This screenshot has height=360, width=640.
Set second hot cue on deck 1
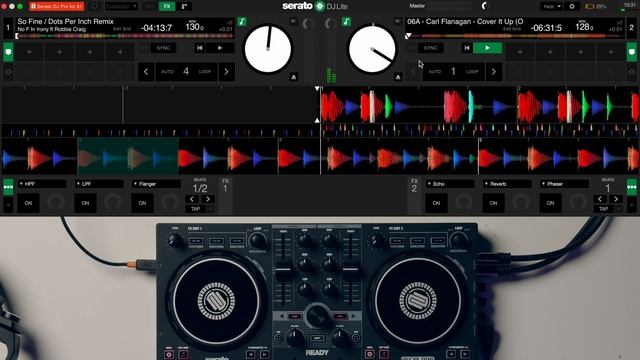coord(60,52)
